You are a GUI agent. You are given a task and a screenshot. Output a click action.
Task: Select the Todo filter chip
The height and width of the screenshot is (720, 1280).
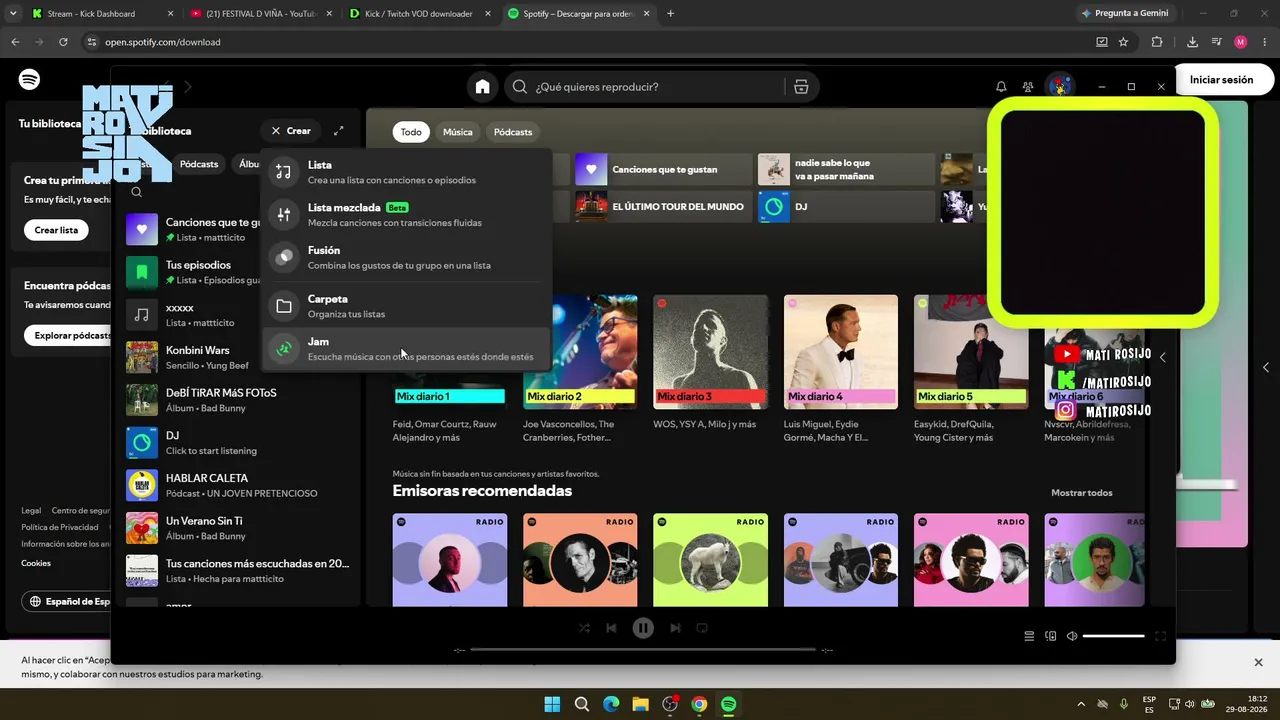pyautogui.click(x=411, y=132)
